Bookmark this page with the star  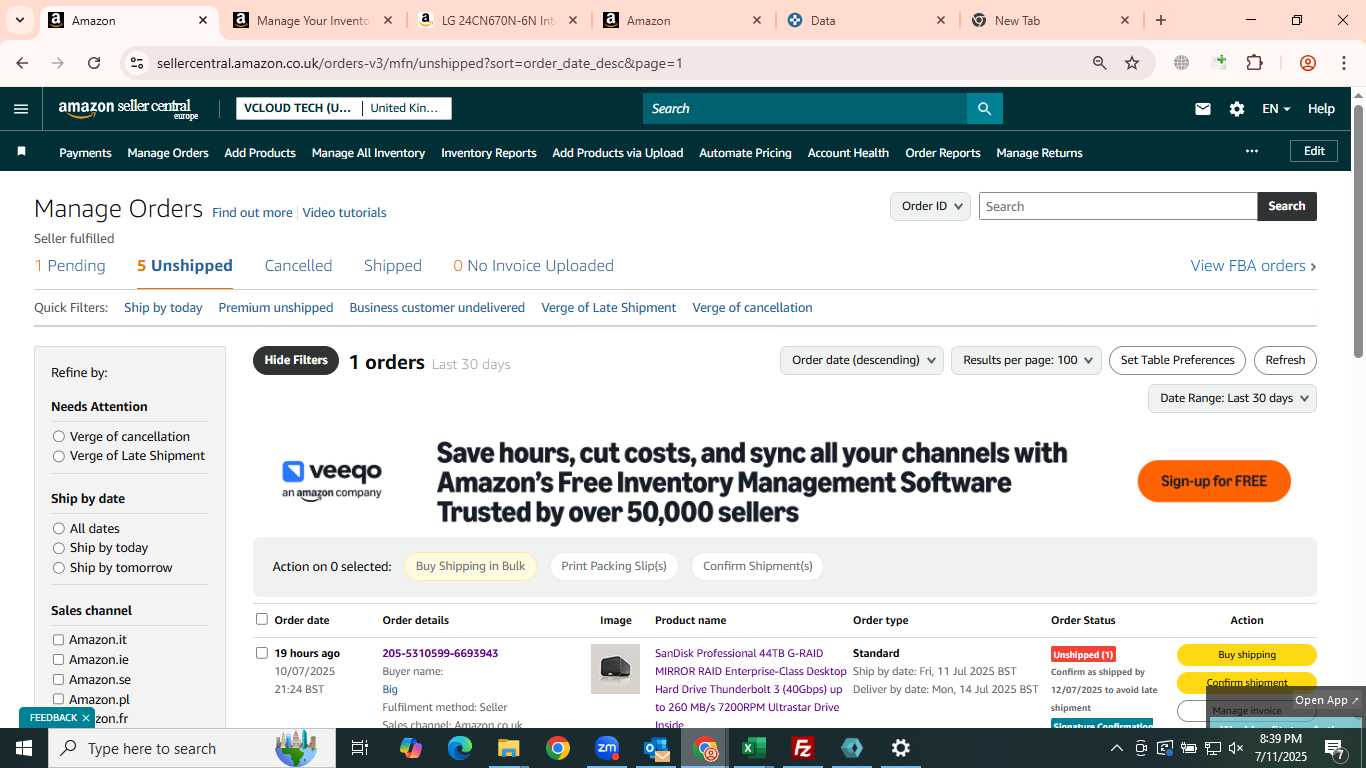pos(1132,63)
